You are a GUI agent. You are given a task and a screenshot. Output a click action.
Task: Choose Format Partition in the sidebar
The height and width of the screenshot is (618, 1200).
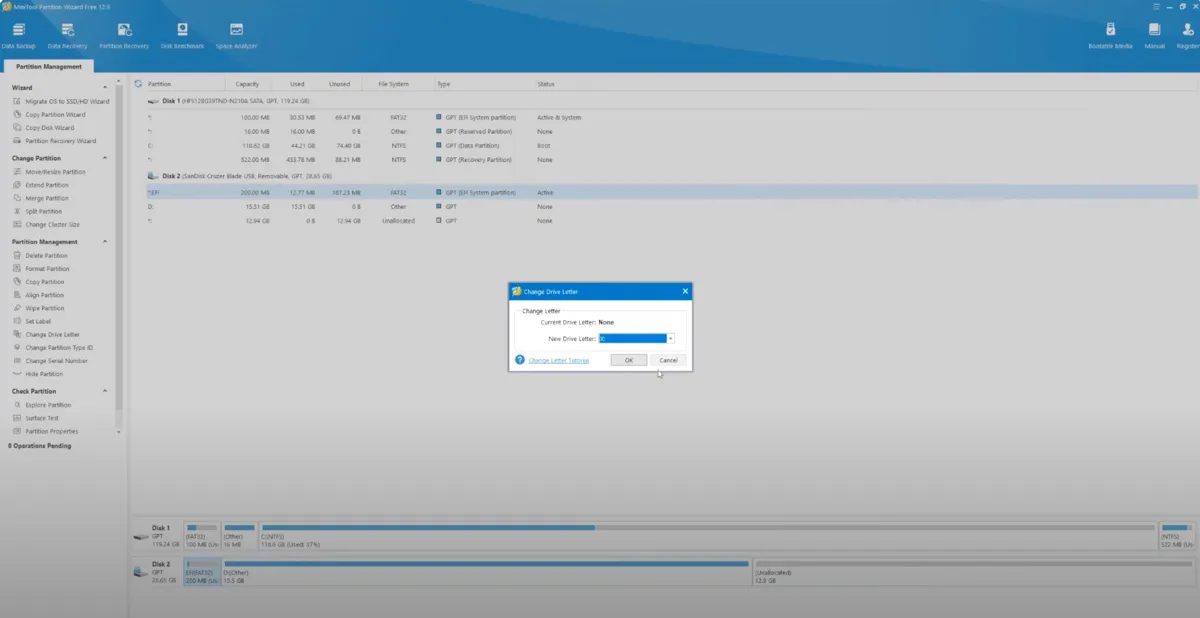click(x=47, y=269)
